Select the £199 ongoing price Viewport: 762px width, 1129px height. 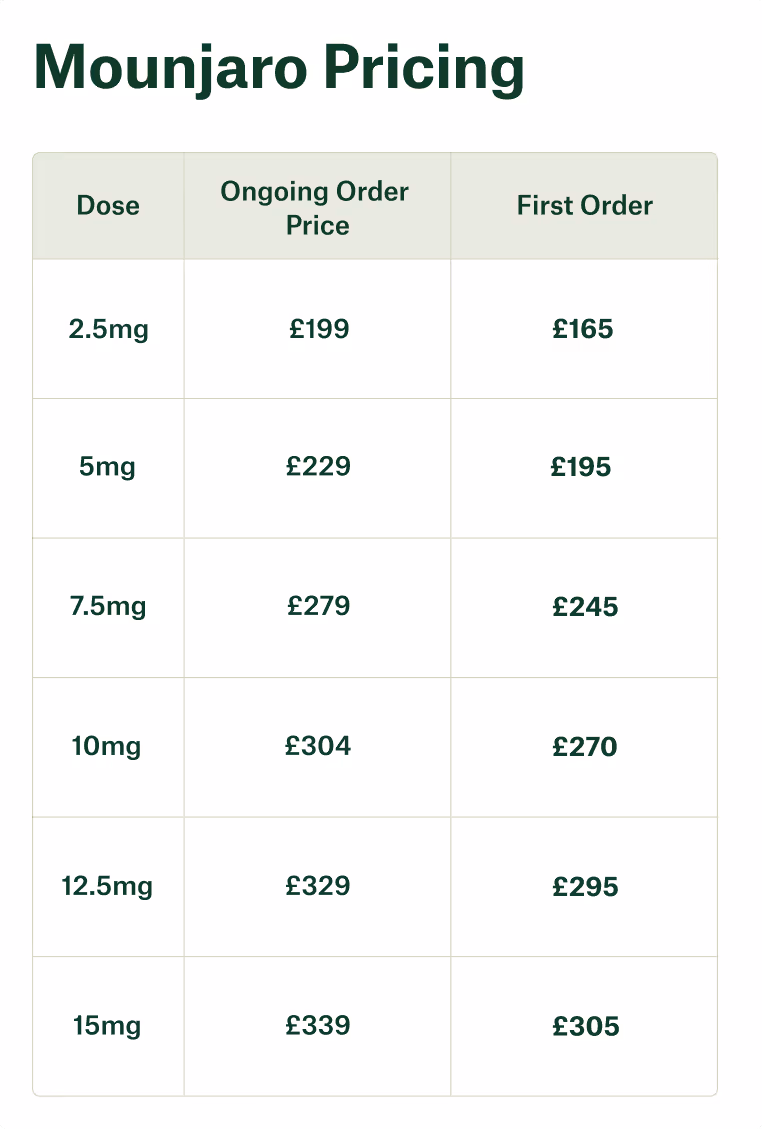click(x=319, y=329)
